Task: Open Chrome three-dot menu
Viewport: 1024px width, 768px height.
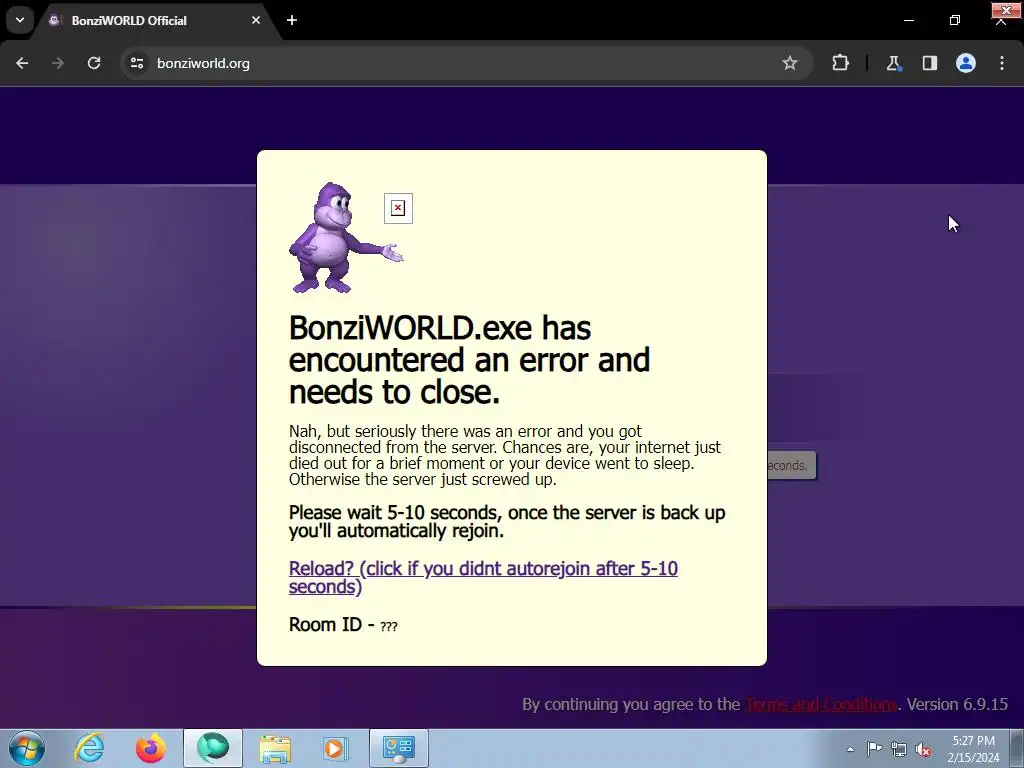Action: (1002, 63)
